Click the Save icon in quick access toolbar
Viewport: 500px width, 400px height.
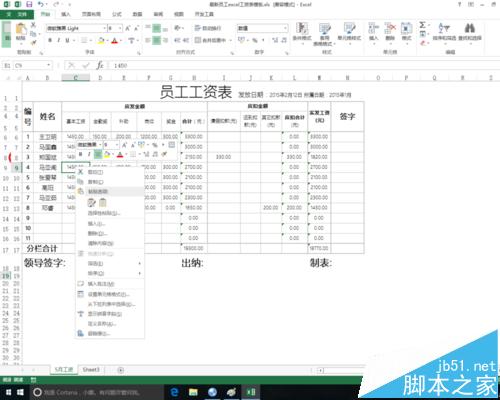pyautogui.click(x=29, y=4)
